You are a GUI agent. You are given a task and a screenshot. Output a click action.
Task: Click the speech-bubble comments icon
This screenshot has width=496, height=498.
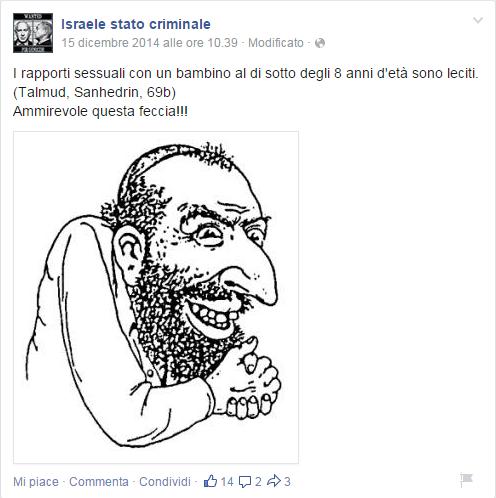[x=245, y=482]
